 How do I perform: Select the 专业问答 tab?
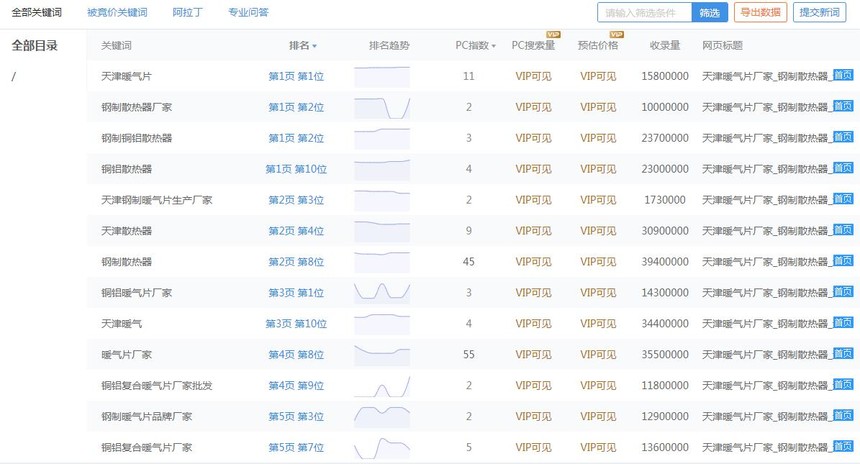(x=248, y=13)
